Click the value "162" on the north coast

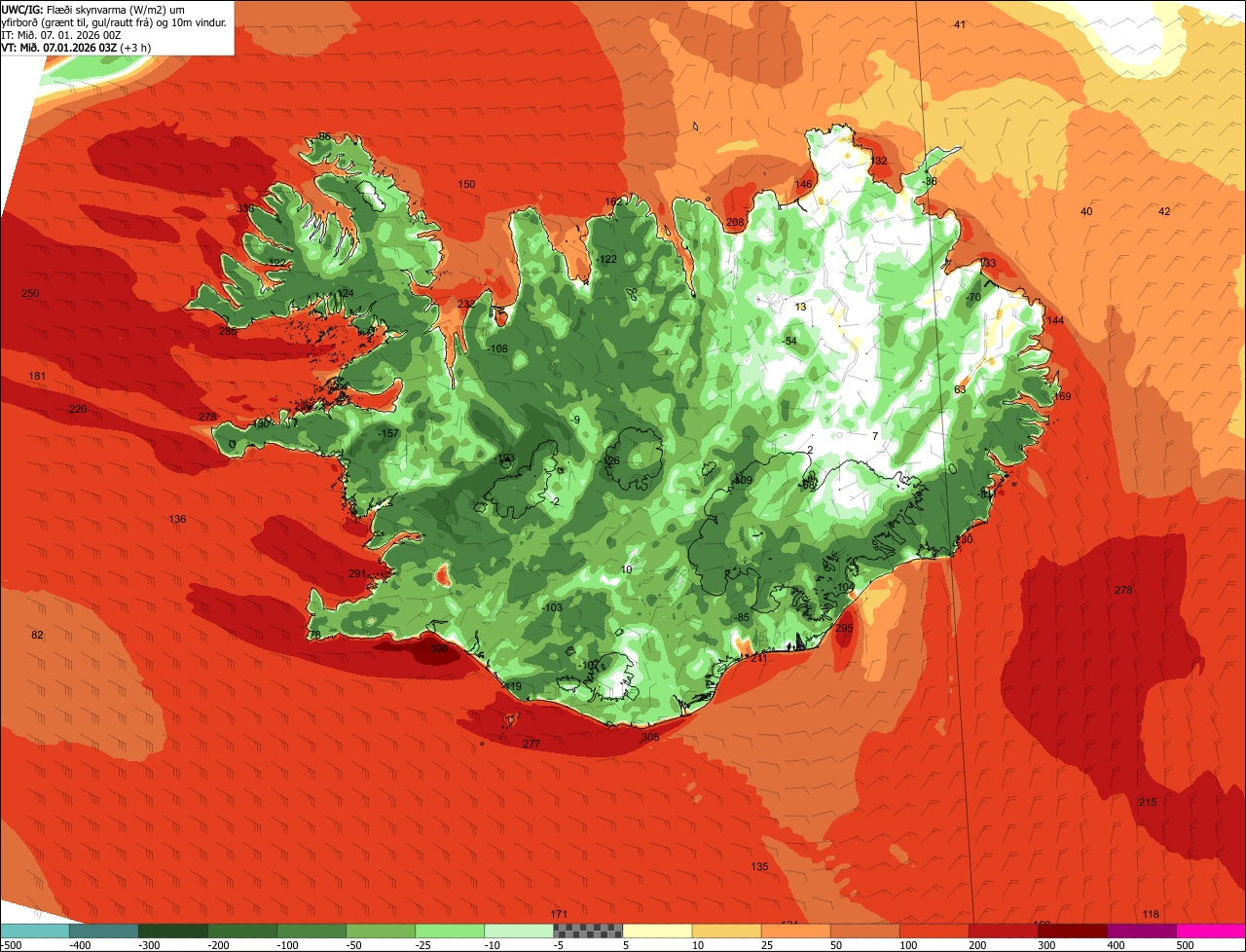coord(613,201)
